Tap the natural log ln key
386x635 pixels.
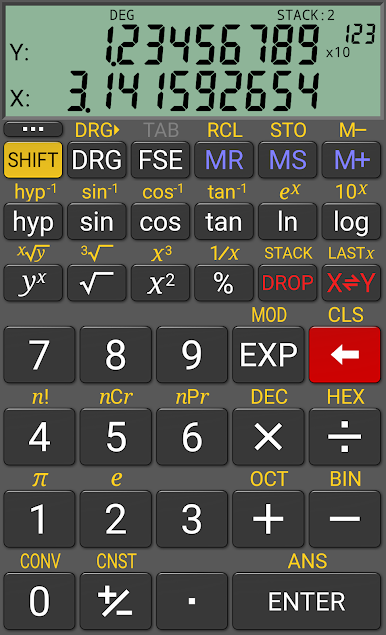click(288, 222)
